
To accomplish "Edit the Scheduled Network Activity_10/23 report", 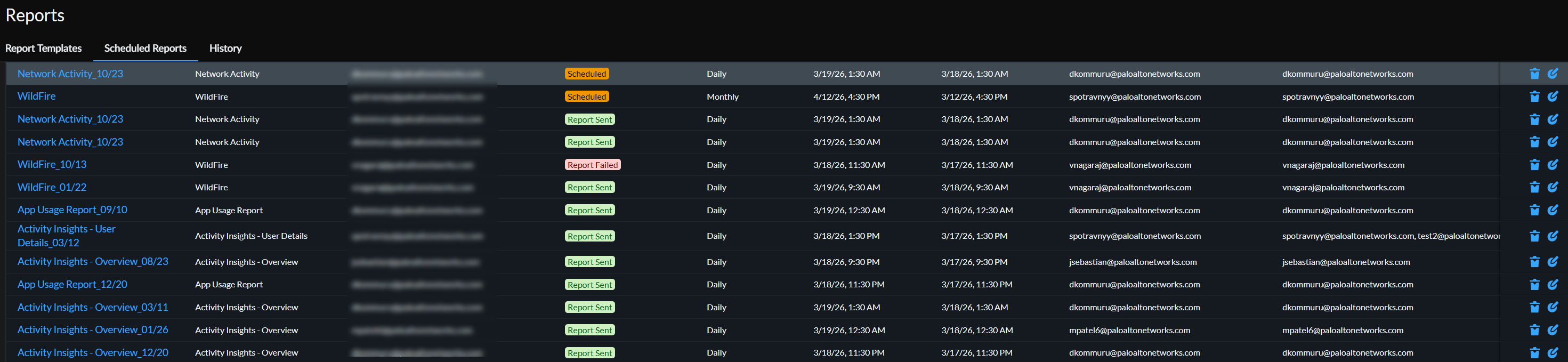I will click(1552, 74).
